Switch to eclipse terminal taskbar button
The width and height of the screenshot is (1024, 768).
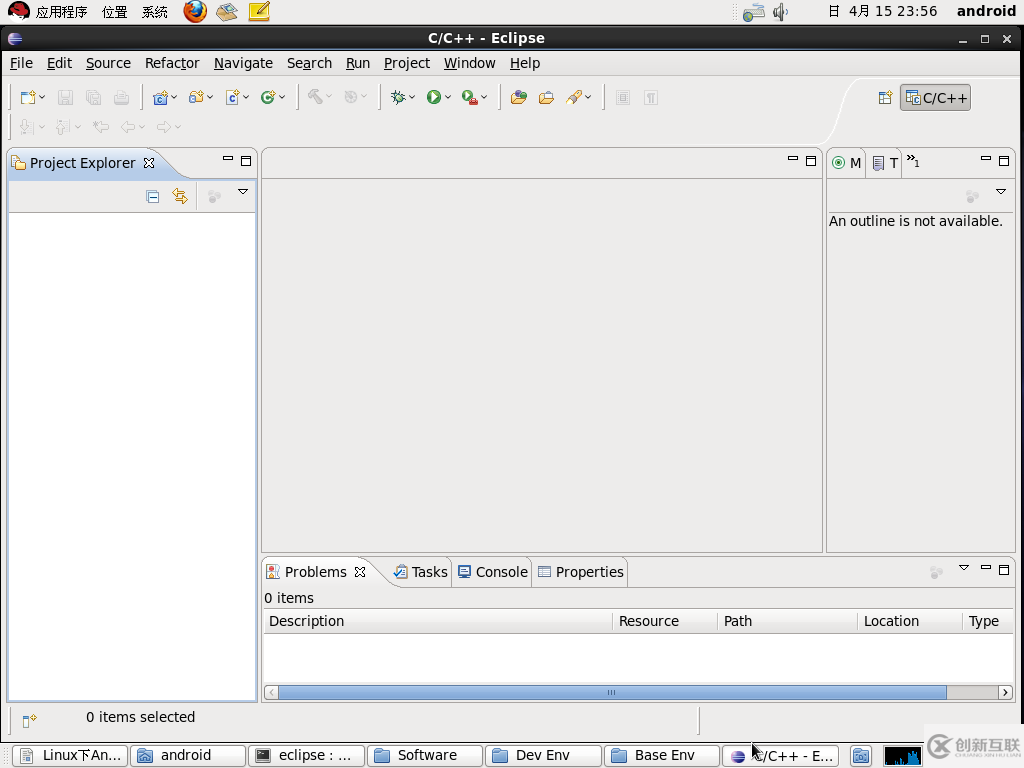pyautogui.click(x=306, y=756)
